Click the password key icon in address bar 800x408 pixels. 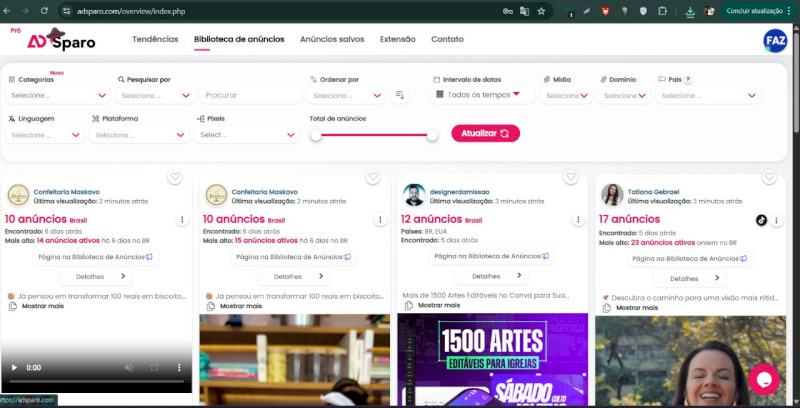click(x=508, y=11)
